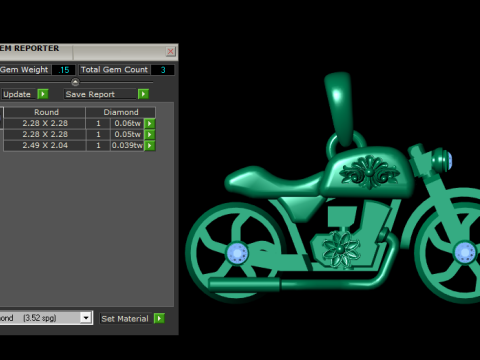Select the first 2.28 X 2.28 size cell
This screenshot has width=480, height=360.
(45, 123)
